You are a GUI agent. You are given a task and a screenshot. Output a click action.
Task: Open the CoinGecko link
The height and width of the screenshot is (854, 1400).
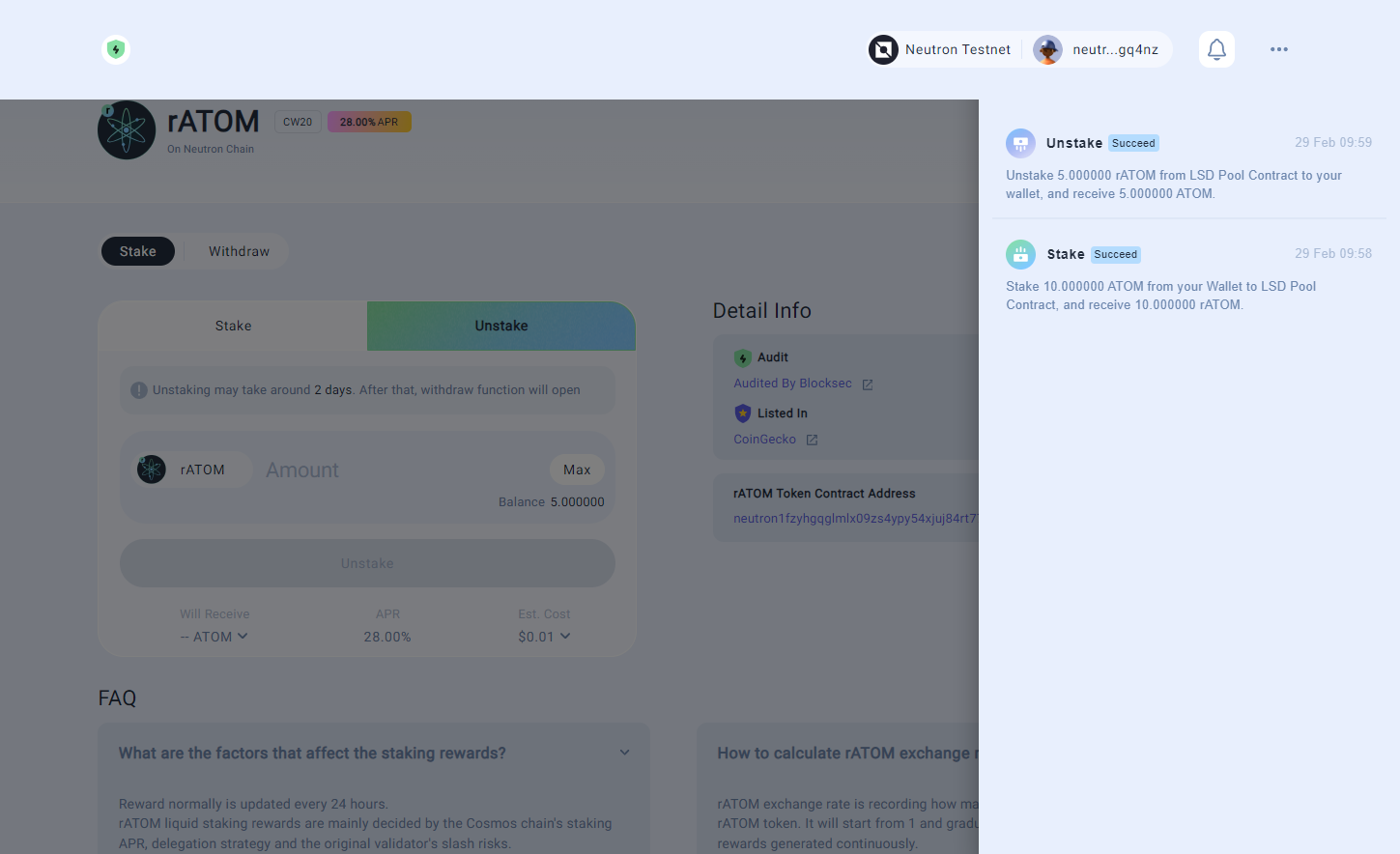(x=765, y=439)
